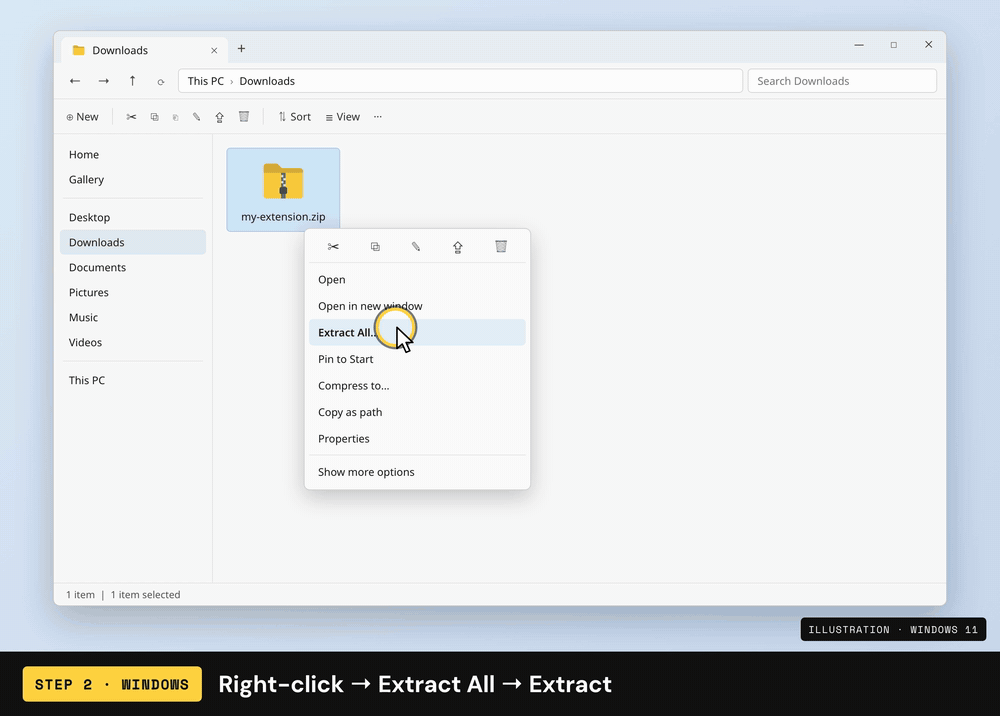This screenshot has height=716, width=1000.
Task: Delete via context menu trash icon
Action: coord(501,246)
